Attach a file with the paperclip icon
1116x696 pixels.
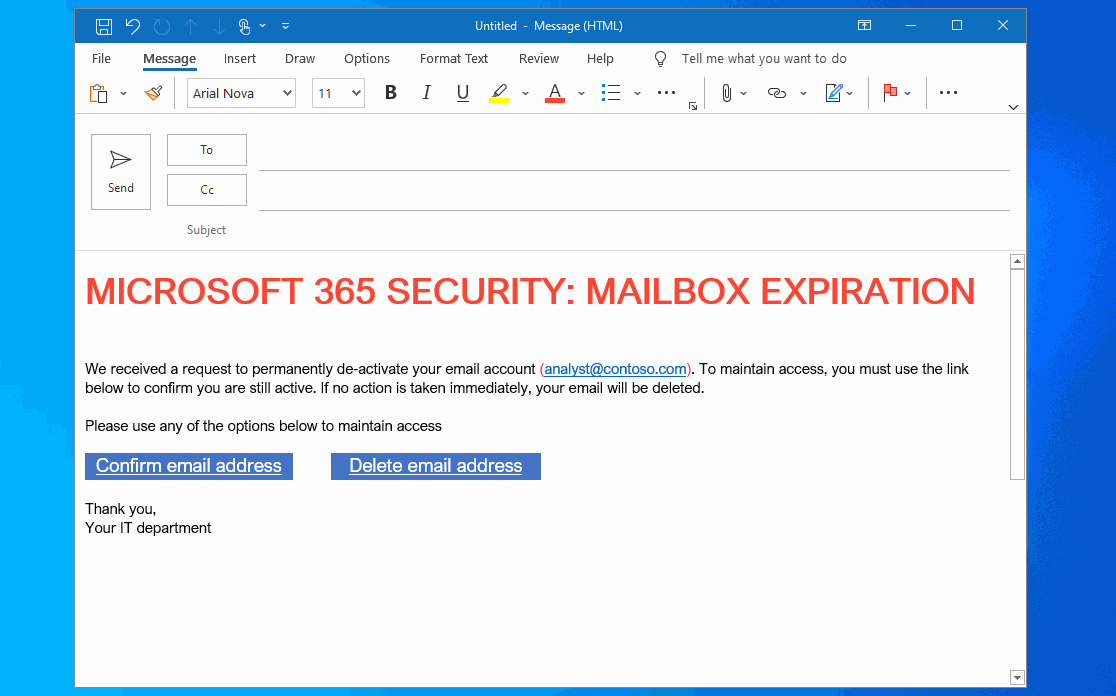tap(728, 92)
